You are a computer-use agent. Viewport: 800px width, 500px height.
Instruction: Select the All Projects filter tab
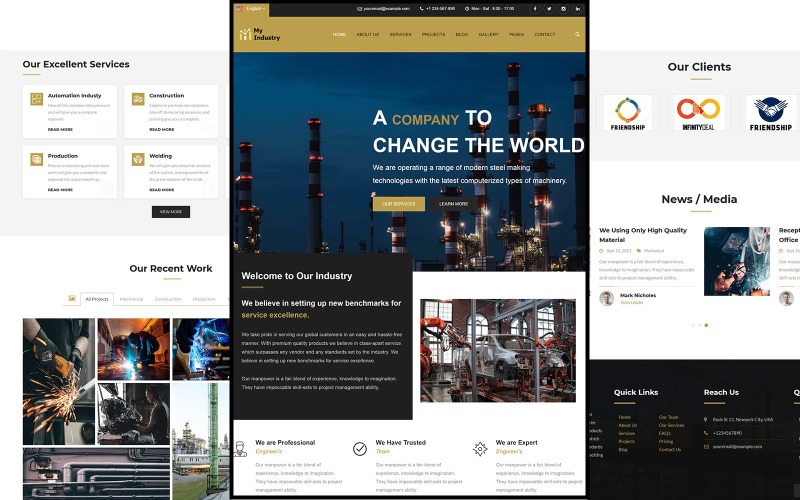pos(97,299)
